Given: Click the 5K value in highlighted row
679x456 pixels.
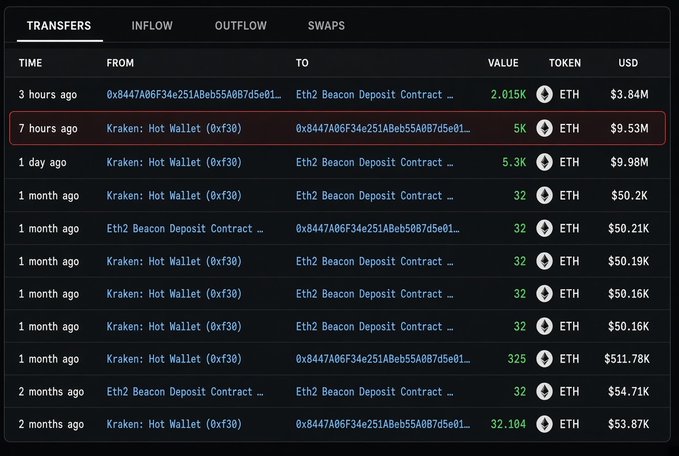Looking at the screenshot, I should pyautogui.click(x=520, y=128).
